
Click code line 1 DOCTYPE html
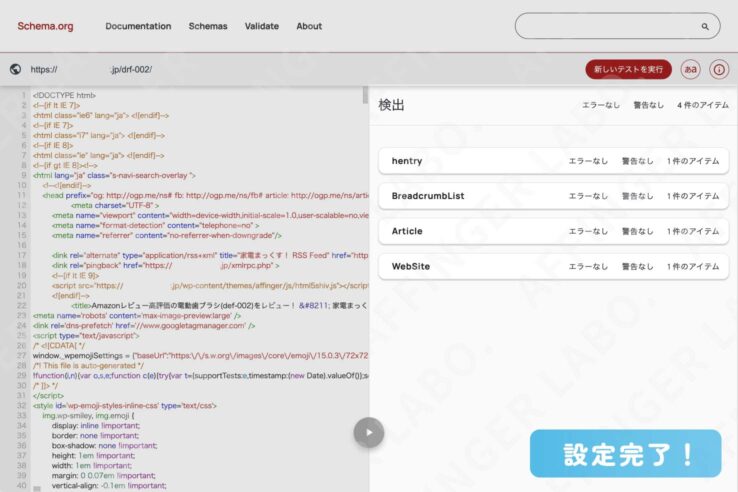64,95
